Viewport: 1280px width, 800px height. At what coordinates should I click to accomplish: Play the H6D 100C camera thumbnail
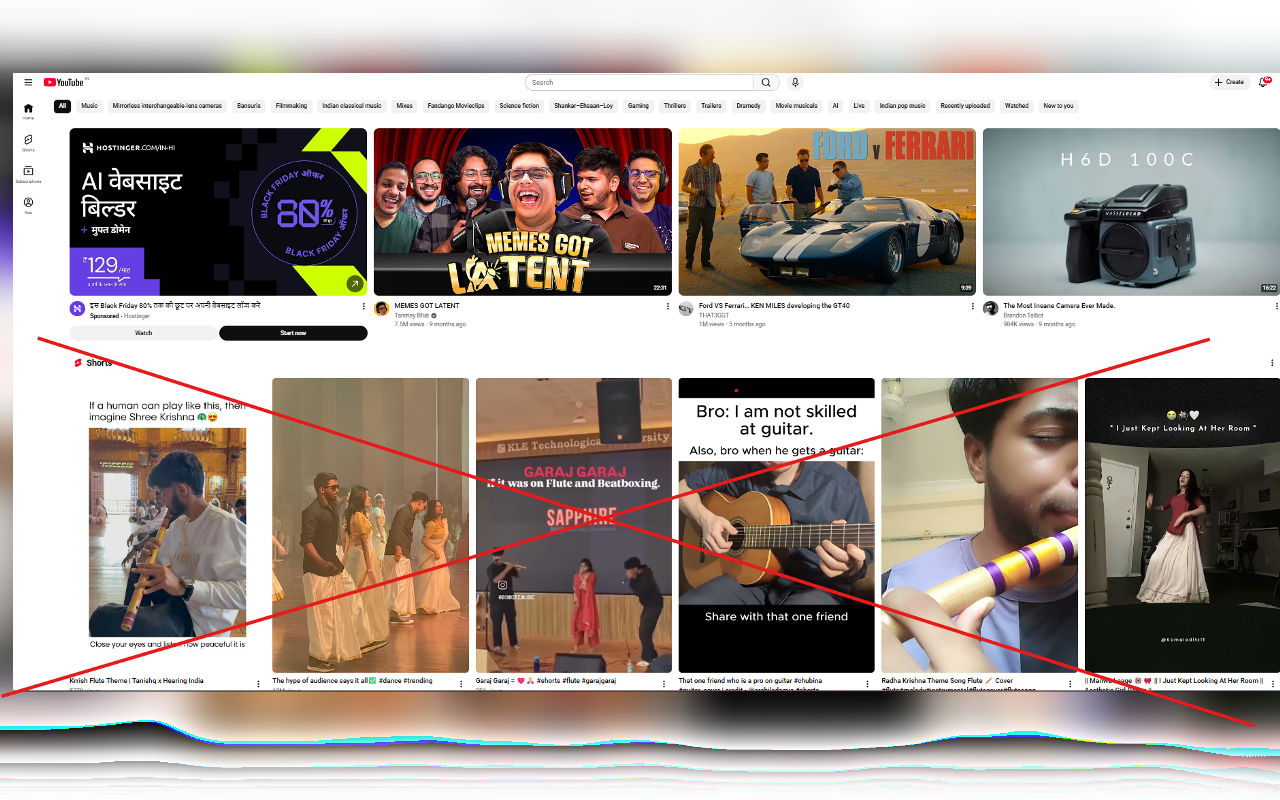(1131, 211)
